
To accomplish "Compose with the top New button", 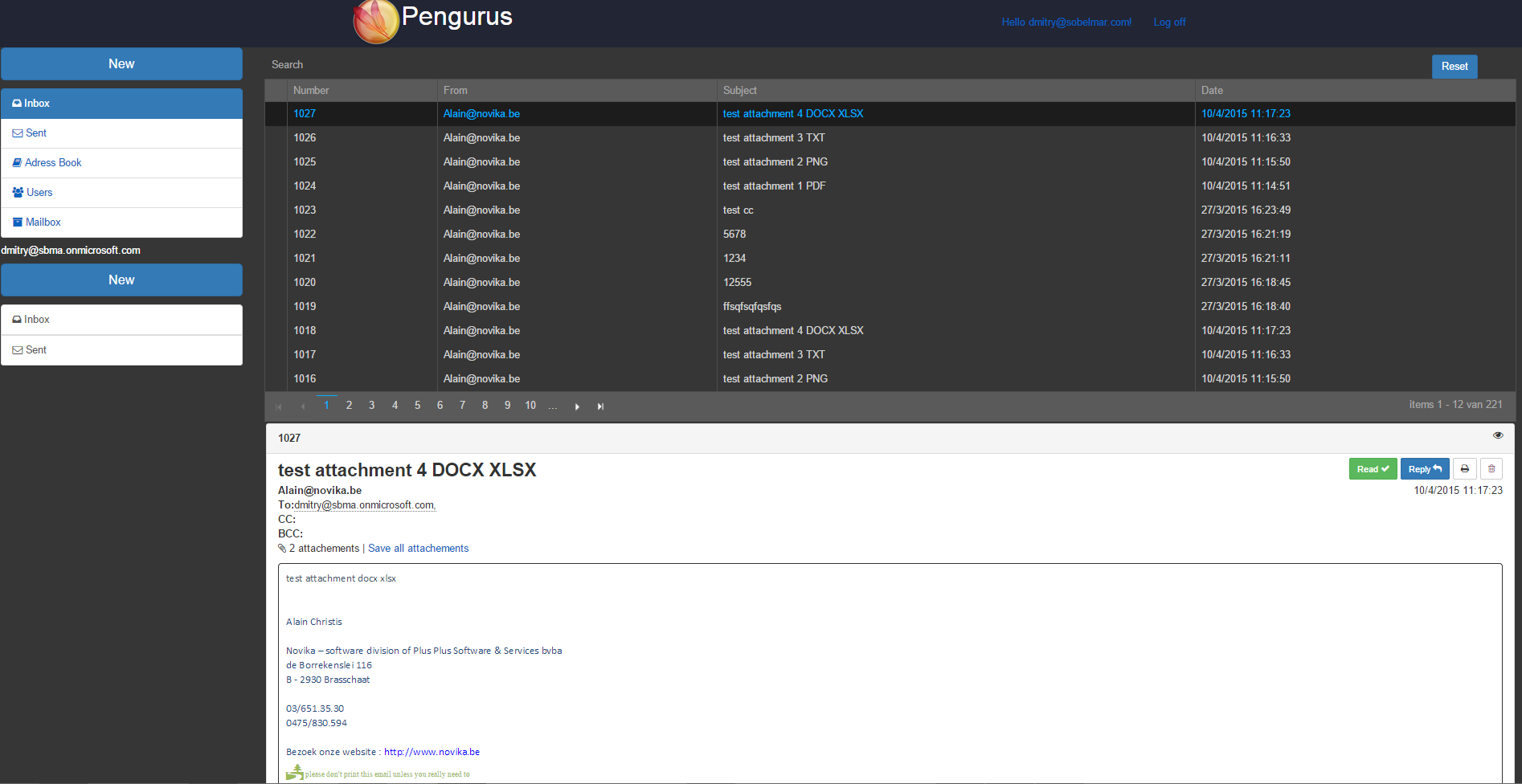I will coord(121,63).
